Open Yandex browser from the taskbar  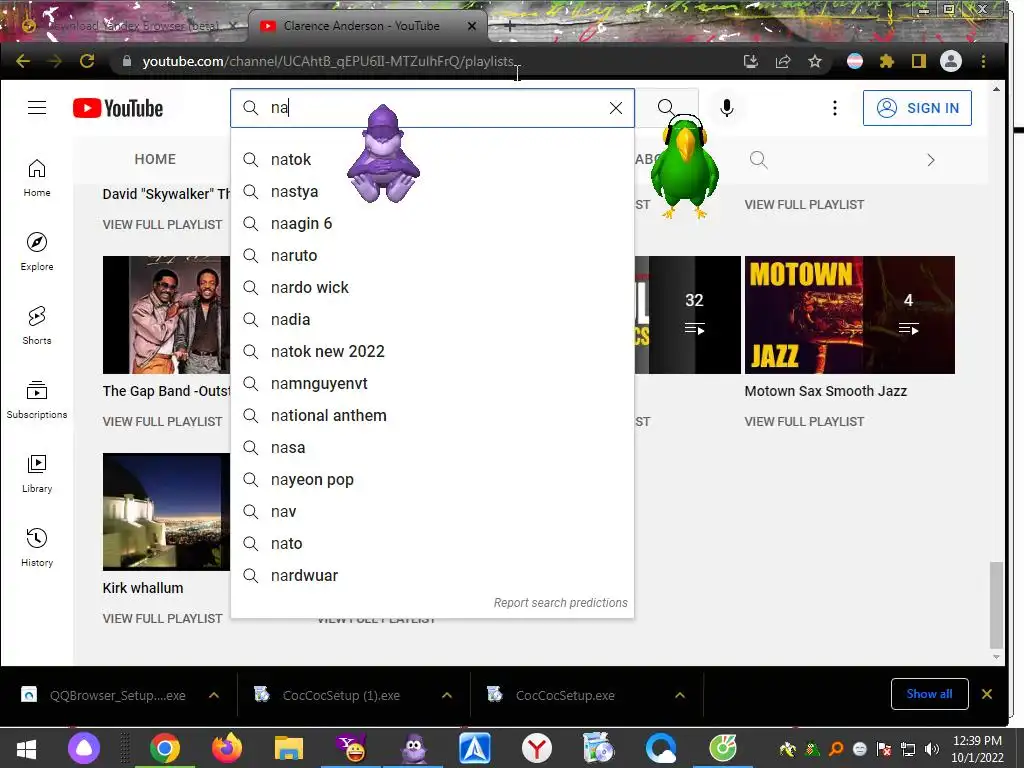536,748
